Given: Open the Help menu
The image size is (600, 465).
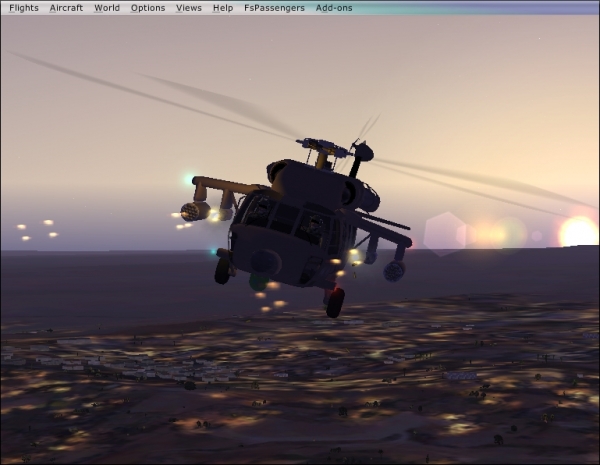Looking at the screenshot, I should coord(223,8).
